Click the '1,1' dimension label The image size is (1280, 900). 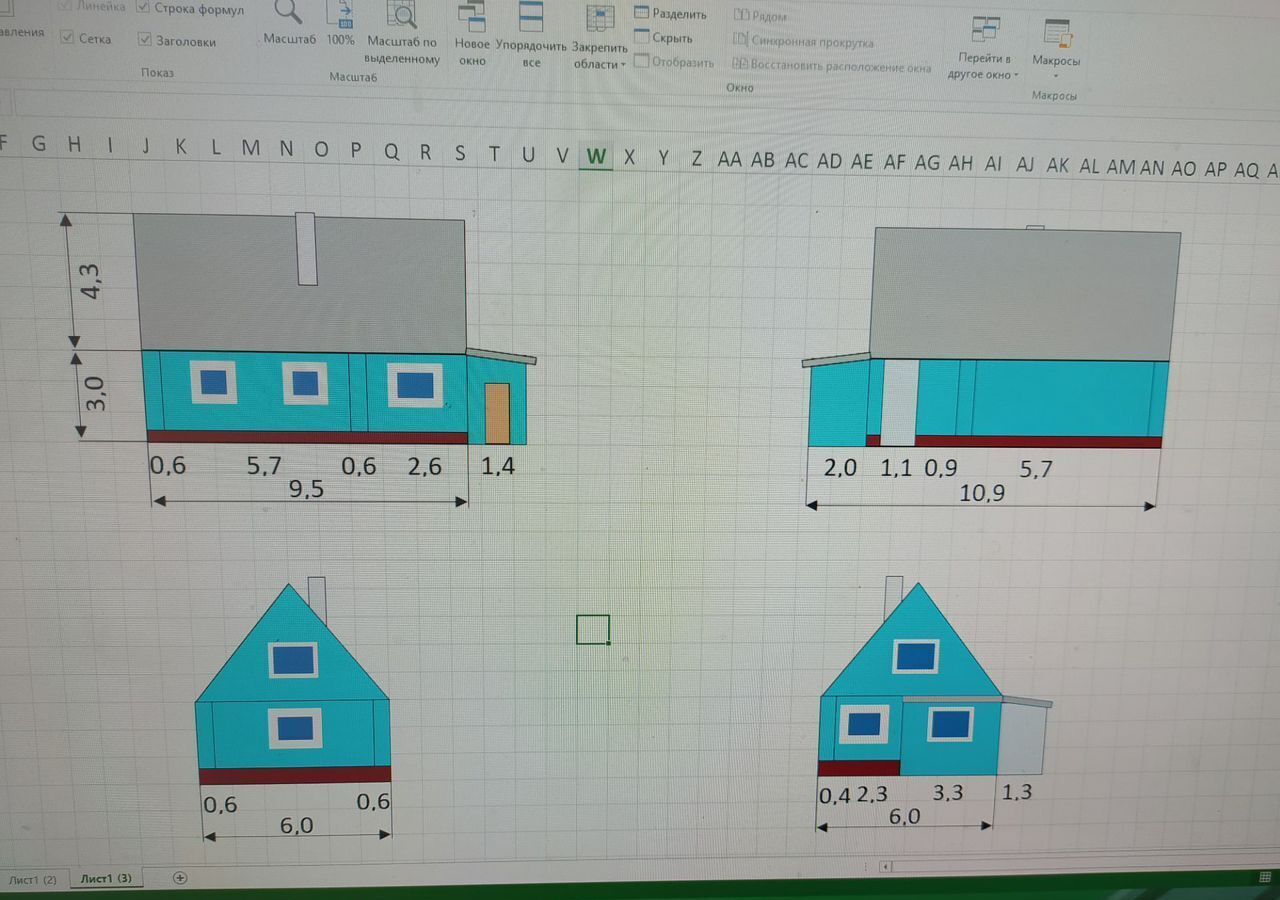tap(897, 467)
